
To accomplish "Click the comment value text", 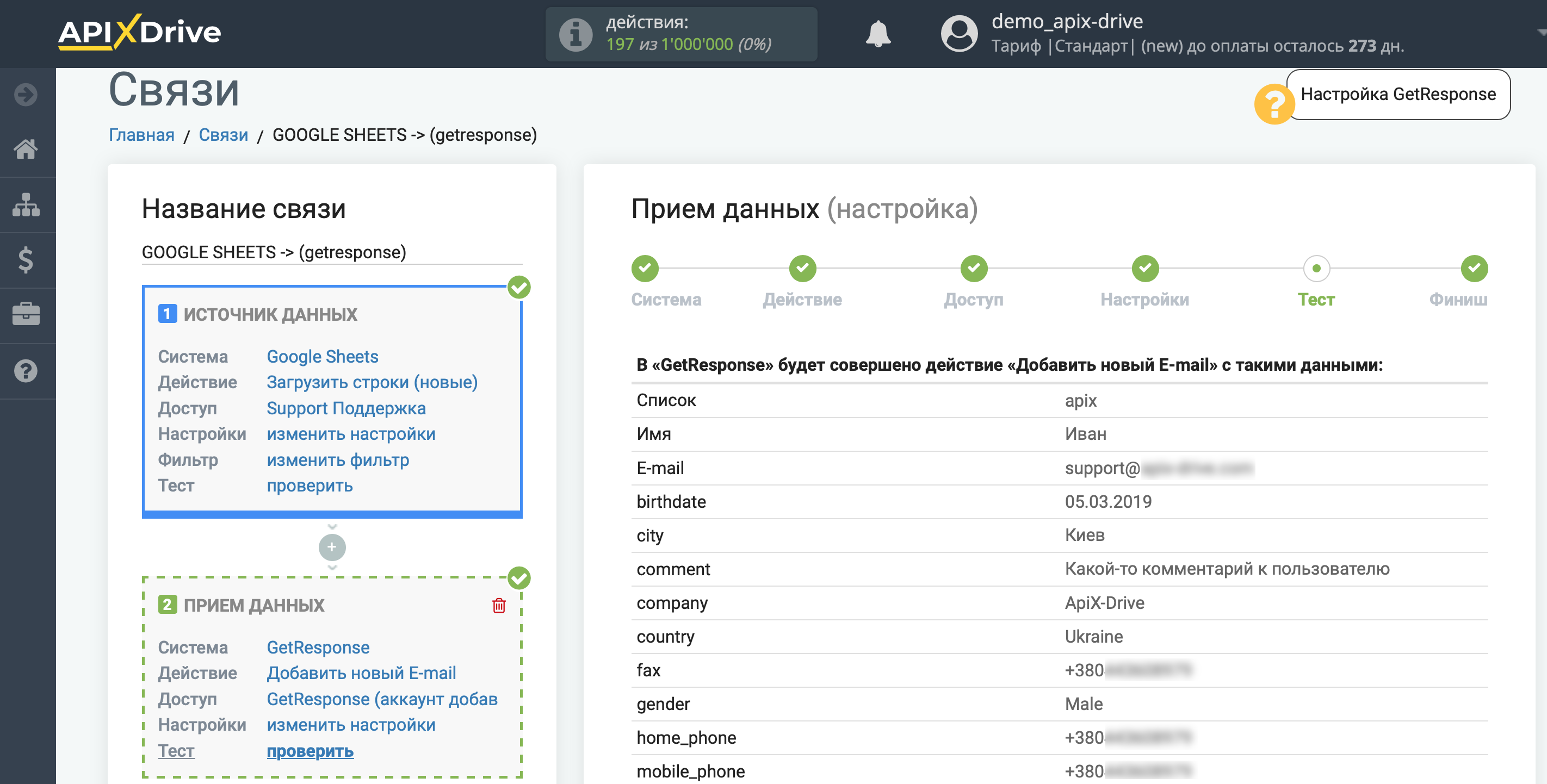I will [1227, 569].
